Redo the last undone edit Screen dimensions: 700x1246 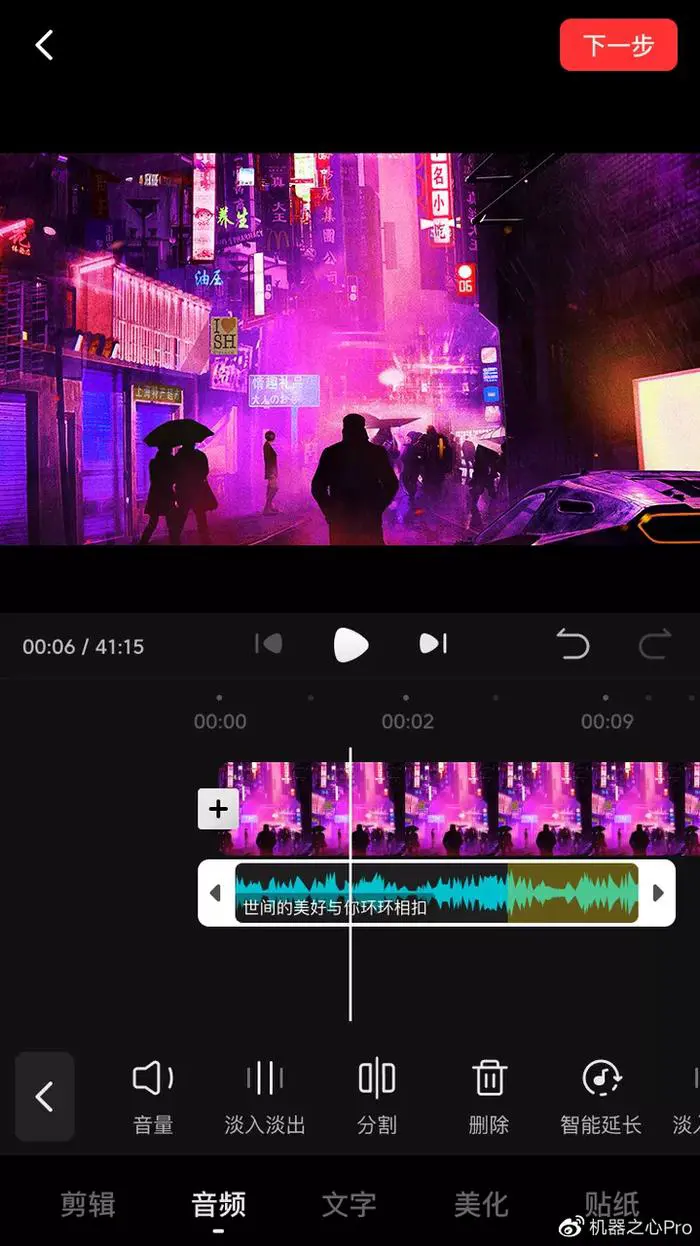click(654, 645)
